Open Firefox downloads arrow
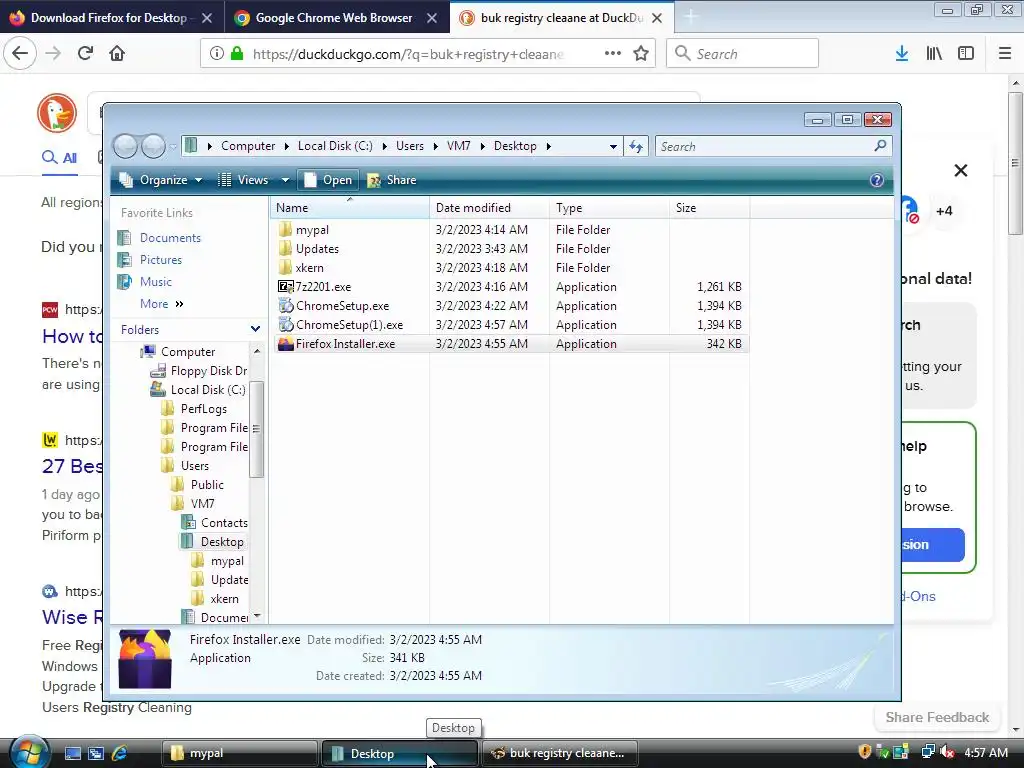This screenshot has width=1024, height=768. pyautogui.click(x=902, y=54)
